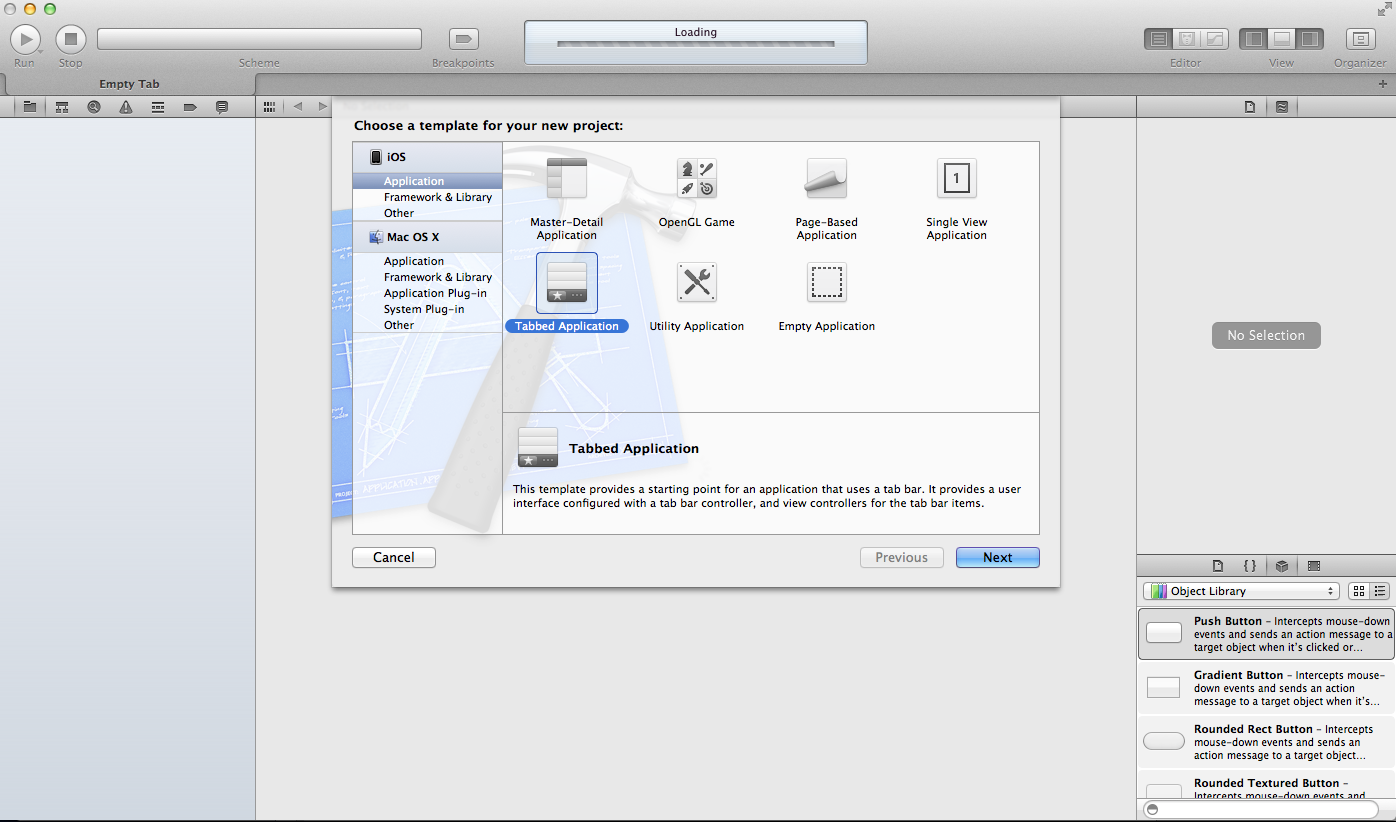This screenshot has width=1396, height=822.
Task: Show the Search navigator magnifier icon
Action: 94,106
